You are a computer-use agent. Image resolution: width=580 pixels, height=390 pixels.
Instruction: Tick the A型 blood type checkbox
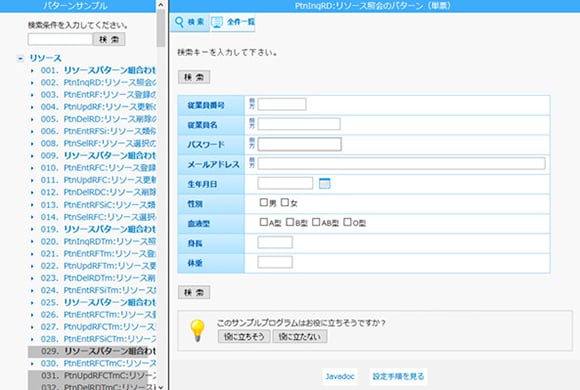pyautogui.click(x=263, y=222)
